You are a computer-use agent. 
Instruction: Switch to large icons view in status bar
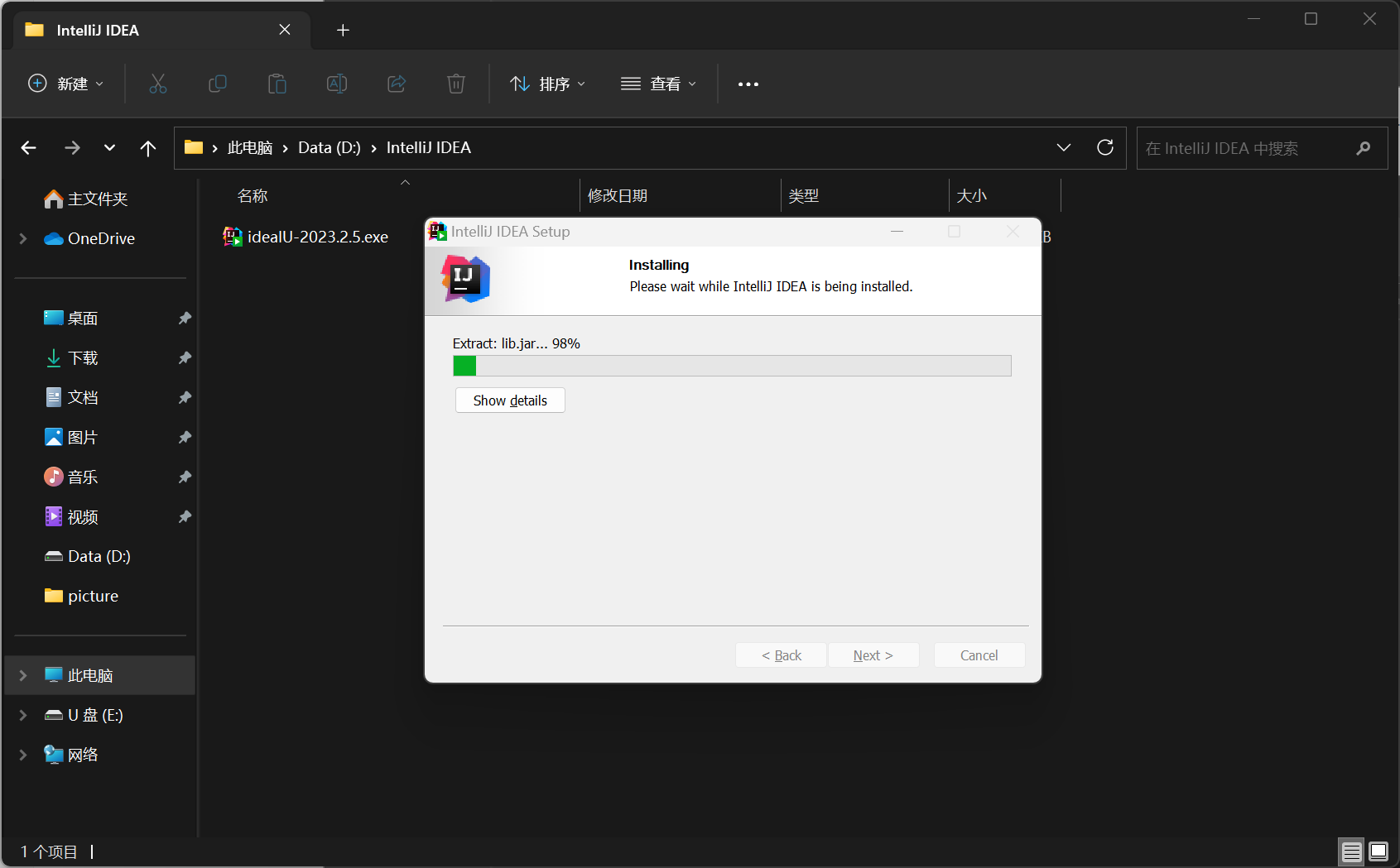[1378, 851]
